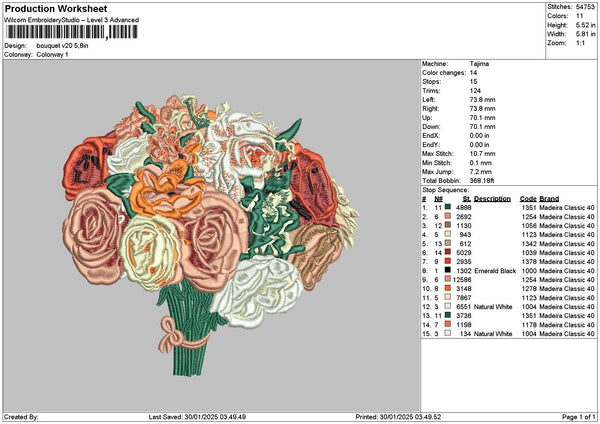
Task: Click the 'Brand' column header
Action: click(549, 199)
